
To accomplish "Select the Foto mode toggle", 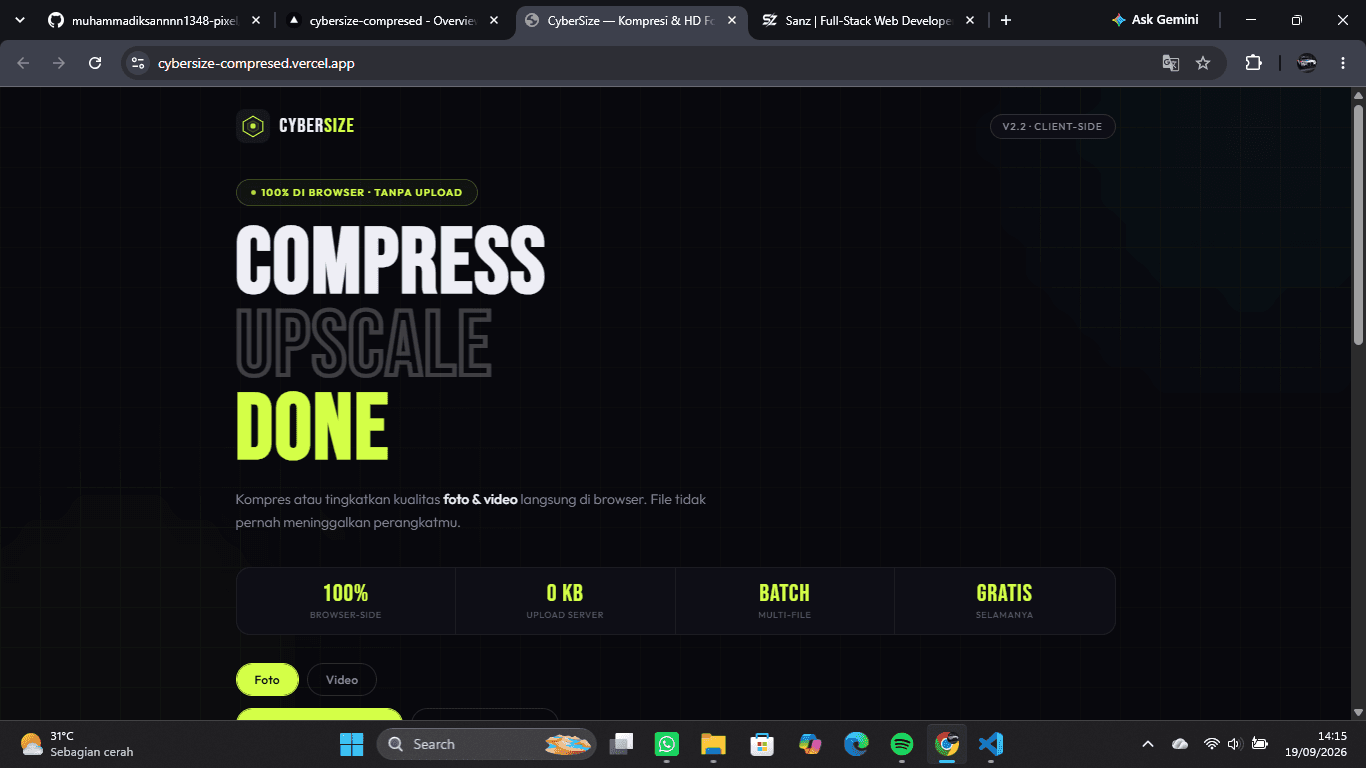I will coord(267,680).
